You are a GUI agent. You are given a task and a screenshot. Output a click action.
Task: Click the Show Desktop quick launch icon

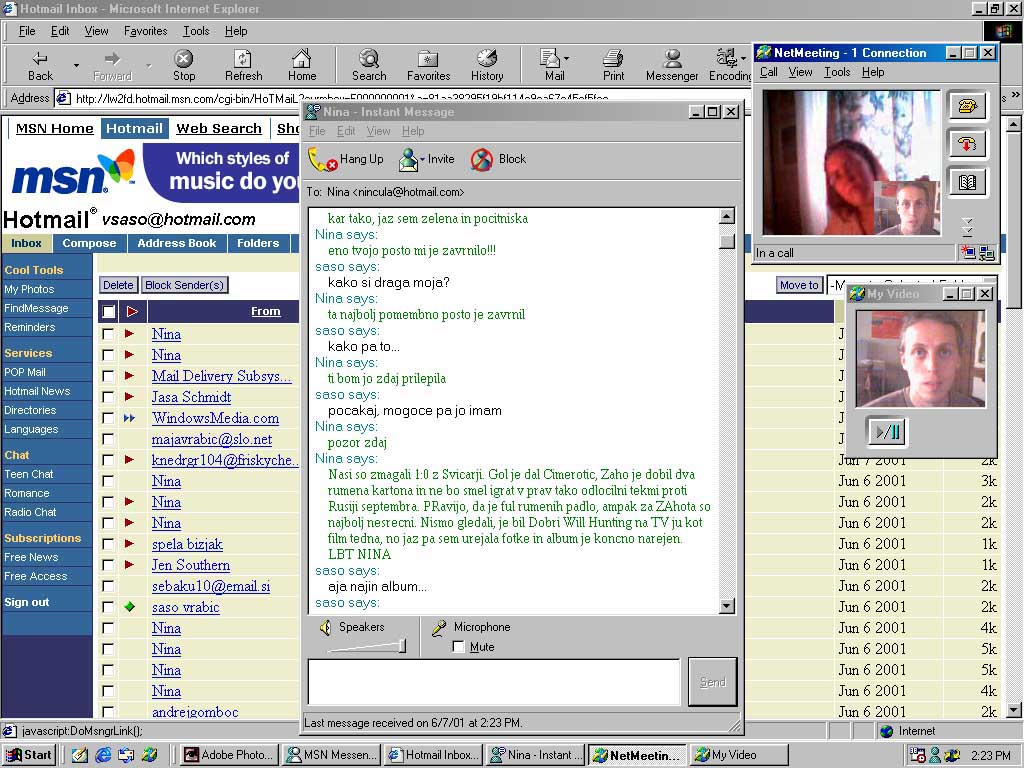click(80, 755)
